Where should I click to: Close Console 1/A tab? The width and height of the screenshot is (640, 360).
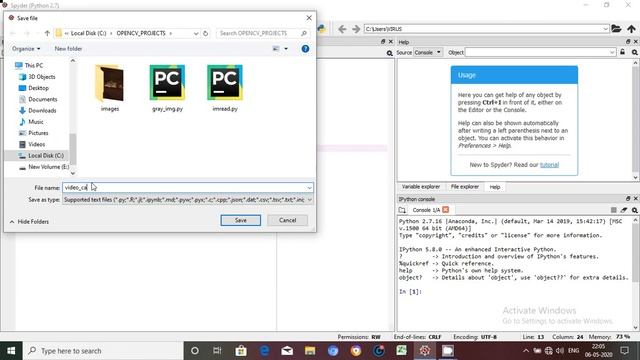coord(446,209)
